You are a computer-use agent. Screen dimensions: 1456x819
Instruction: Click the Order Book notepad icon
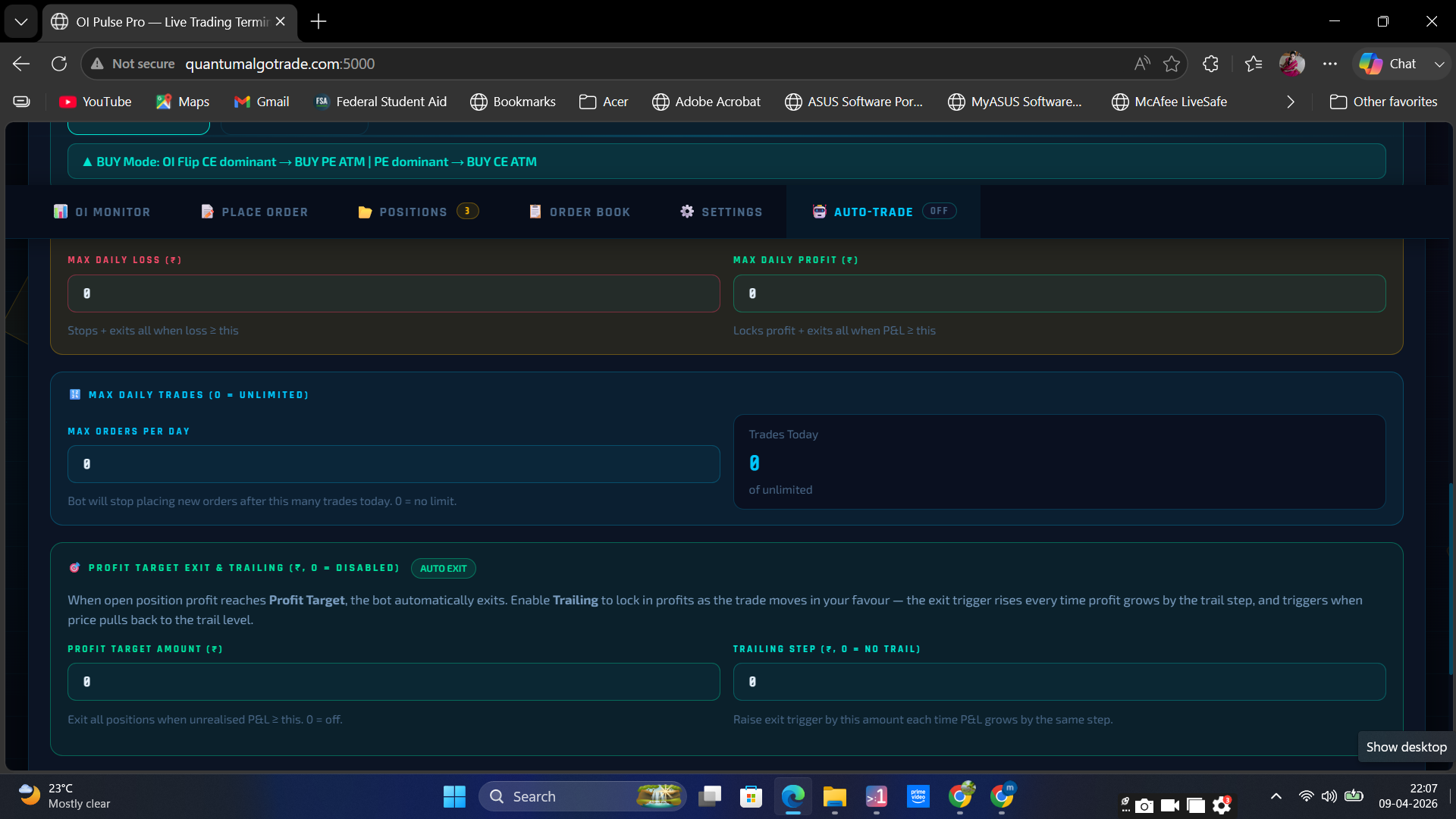click(535, 212)
